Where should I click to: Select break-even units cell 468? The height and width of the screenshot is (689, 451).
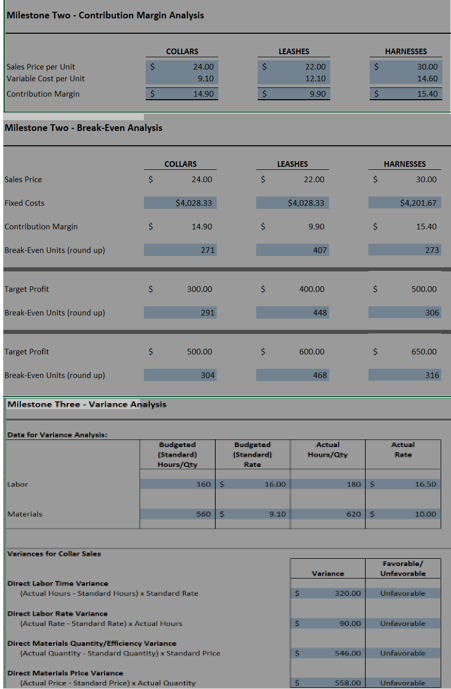[292, 375]
